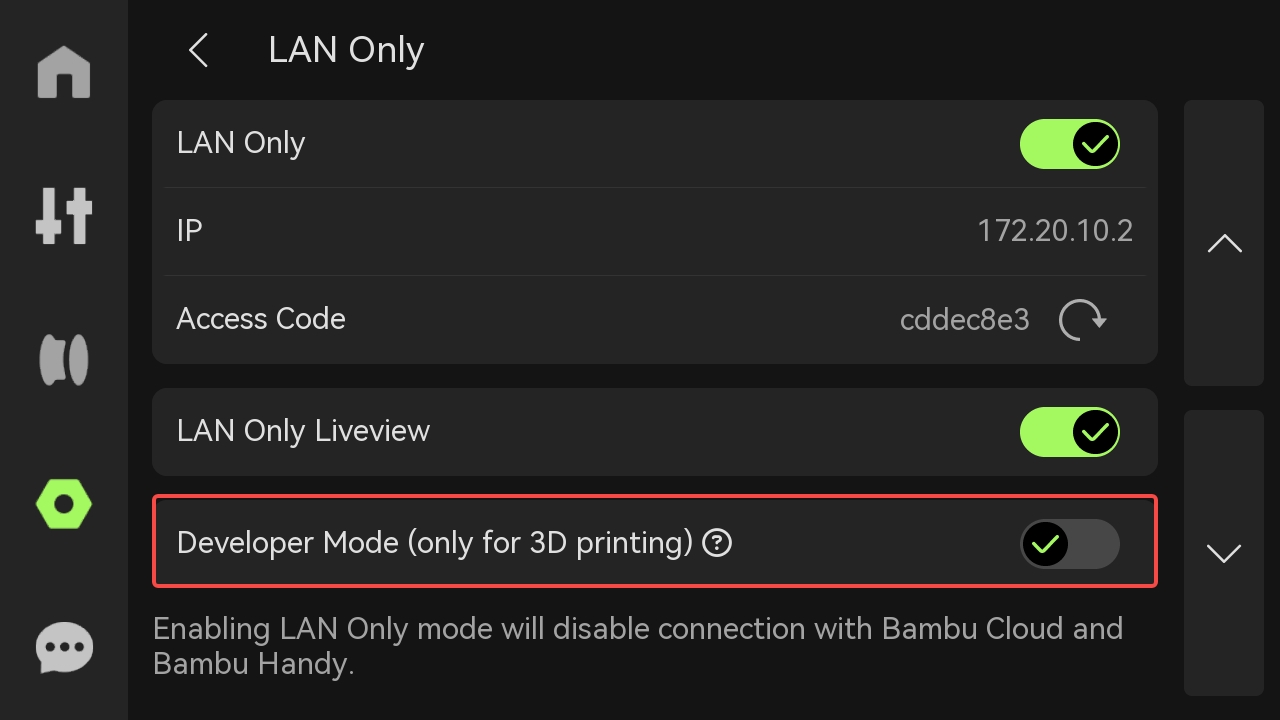The width and height of the screenshot is (1280, 720).
Task: Tap the back arrow next to LAN Only
Action: click(x=197, y=50)
